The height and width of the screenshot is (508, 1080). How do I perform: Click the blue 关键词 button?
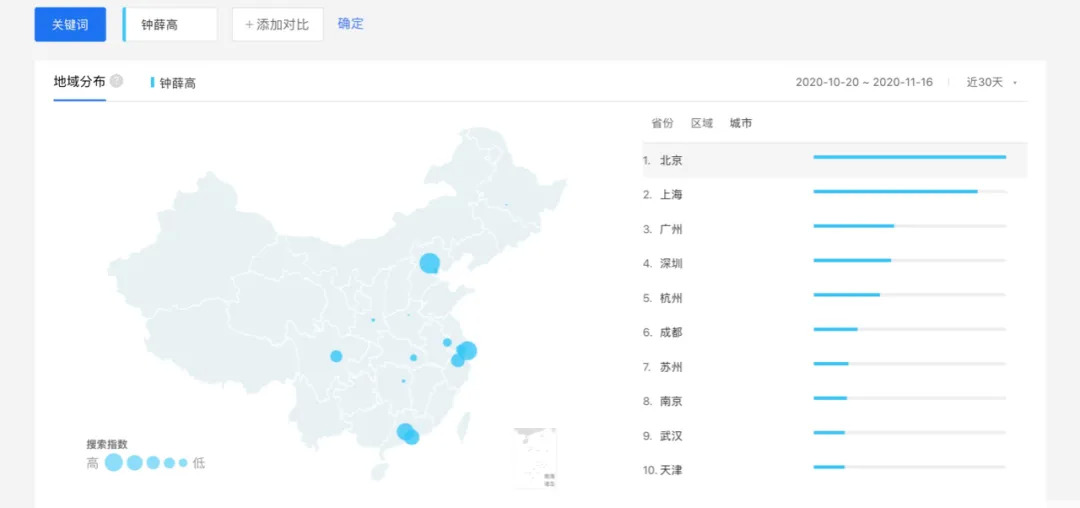click(x=70, y=24)
